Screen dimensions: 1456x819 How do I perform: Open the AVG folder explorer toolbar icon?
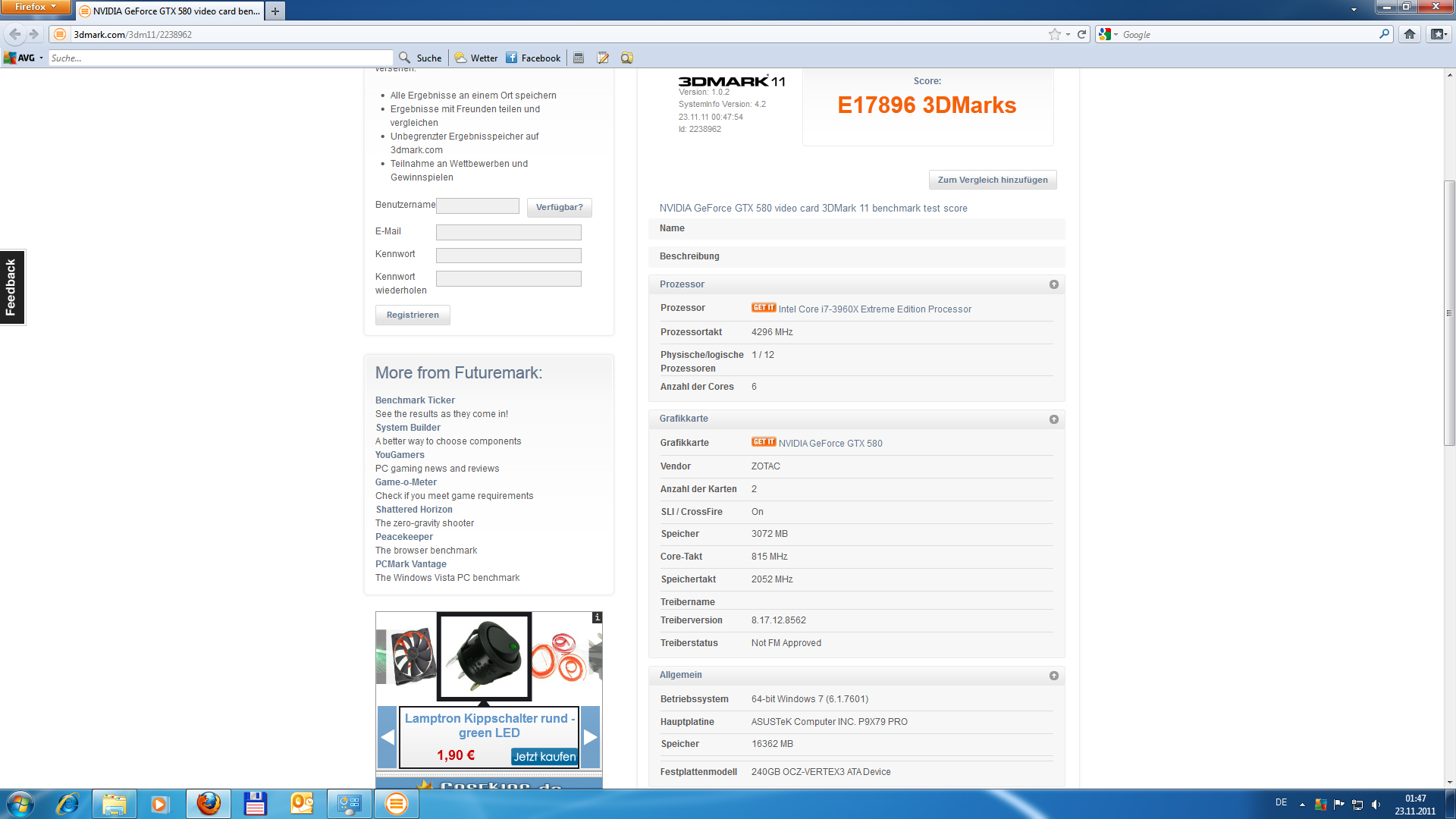click(626, 58)
